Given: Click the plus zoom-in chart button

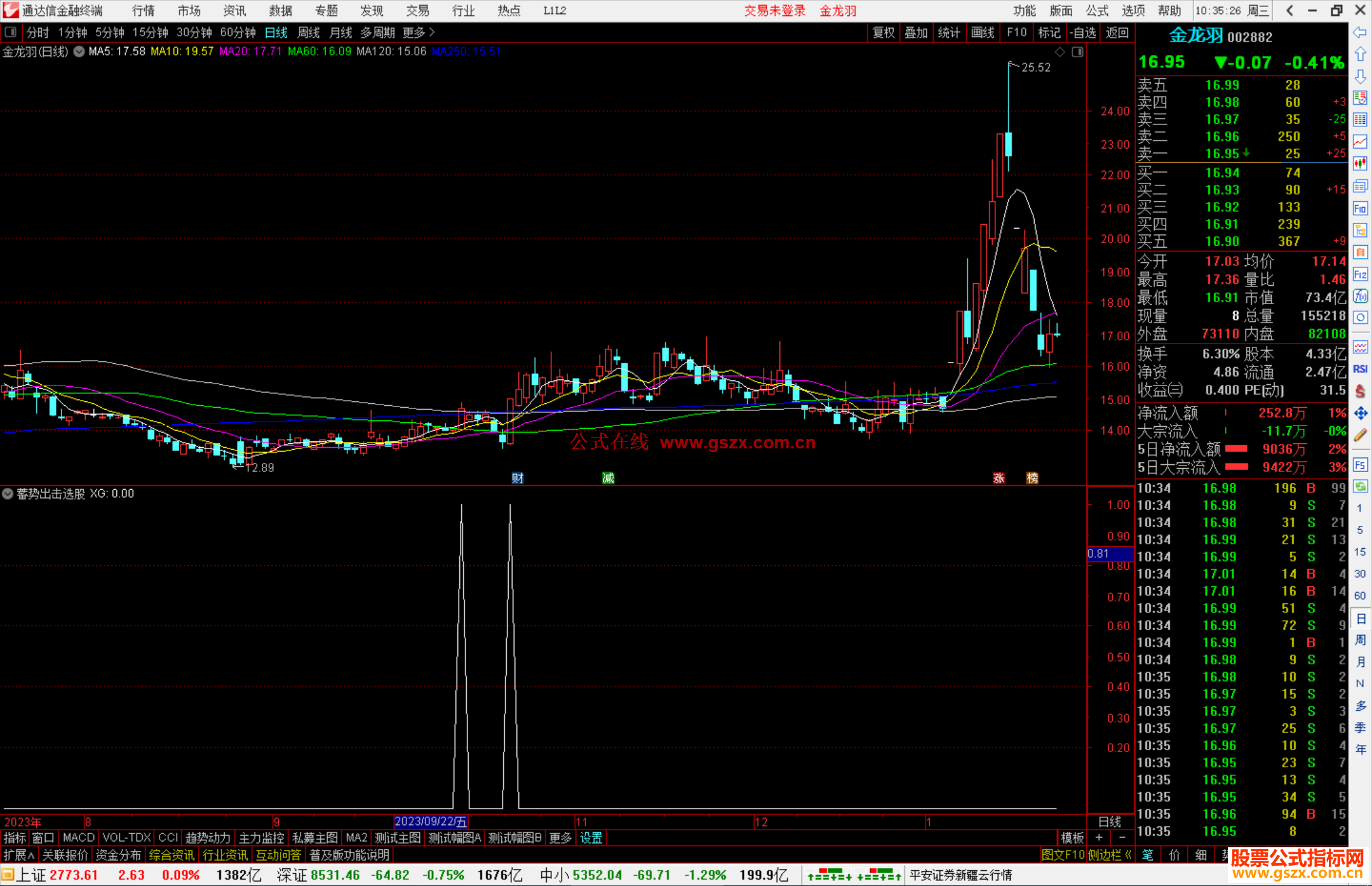Looking at the screenshot, I should pyautogui.click(x=1099, y=838).
